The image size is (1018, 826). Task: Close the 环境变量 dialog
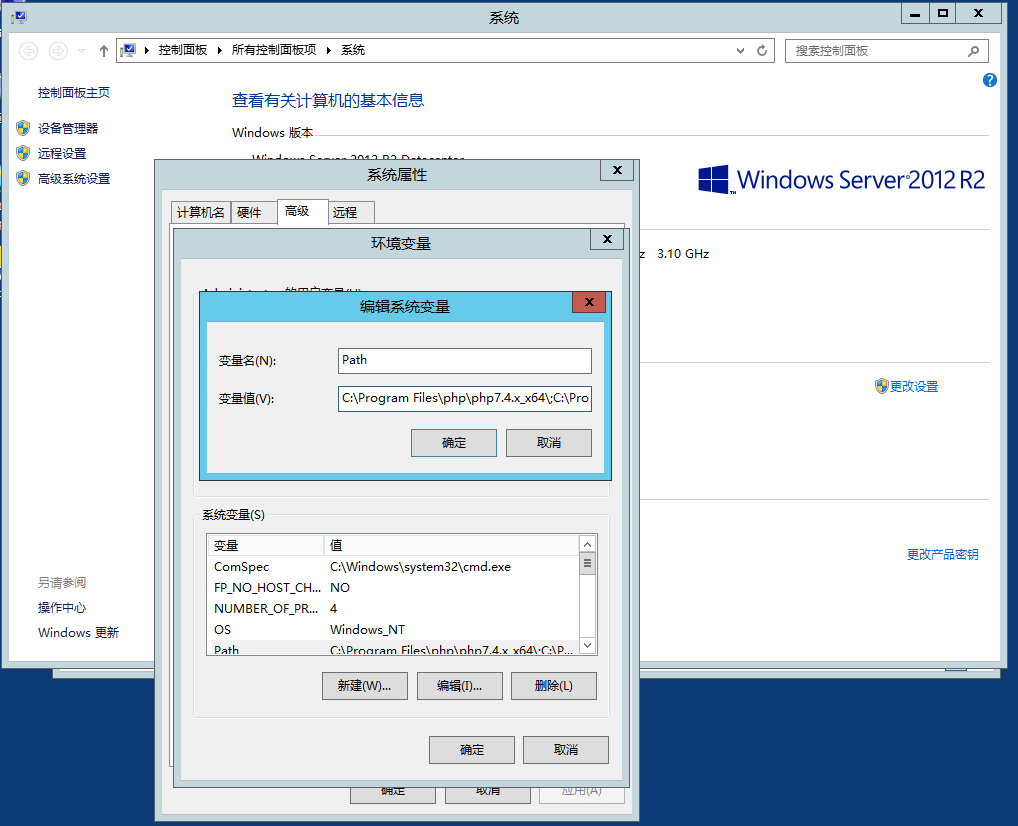coord(607,239)
